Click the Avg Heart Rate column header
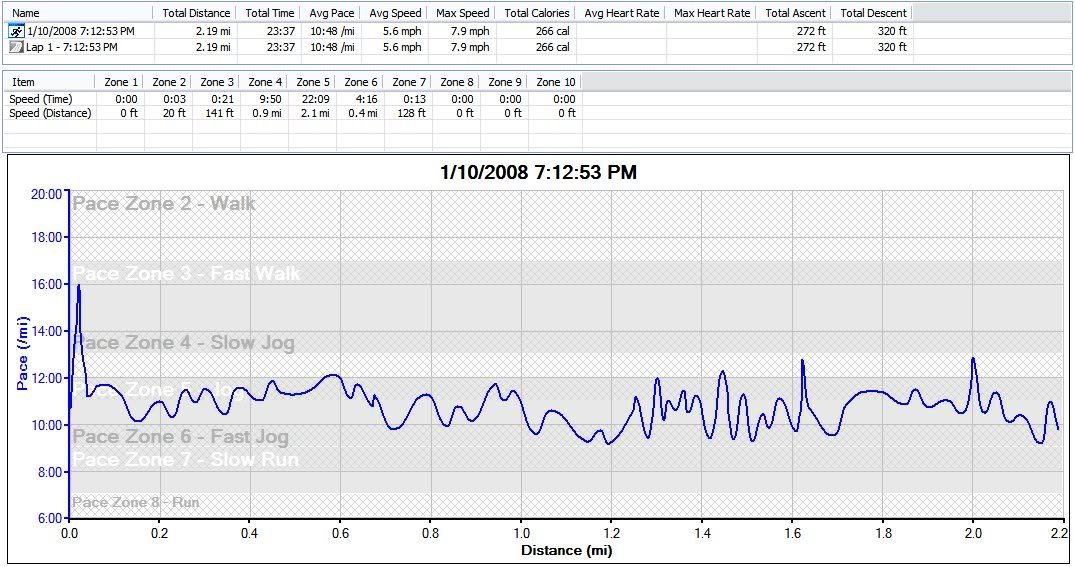 pyautogui.click(x=621, y=13)
